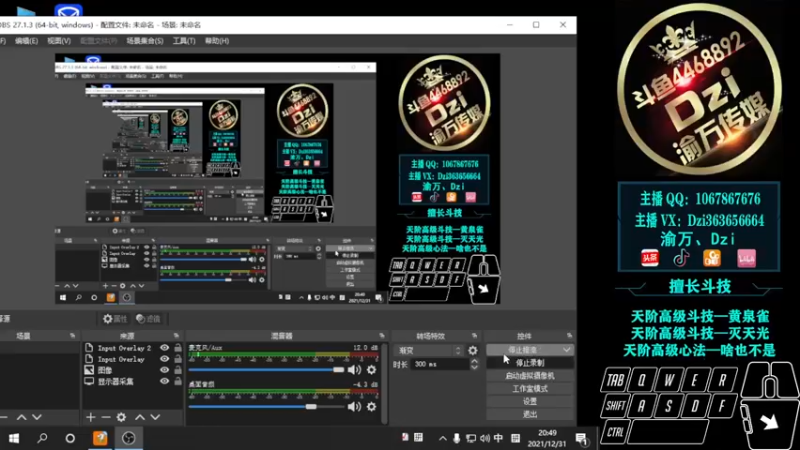Toggle visibility of Input Overlay source

pyautogui.click(x=164, y=359)
